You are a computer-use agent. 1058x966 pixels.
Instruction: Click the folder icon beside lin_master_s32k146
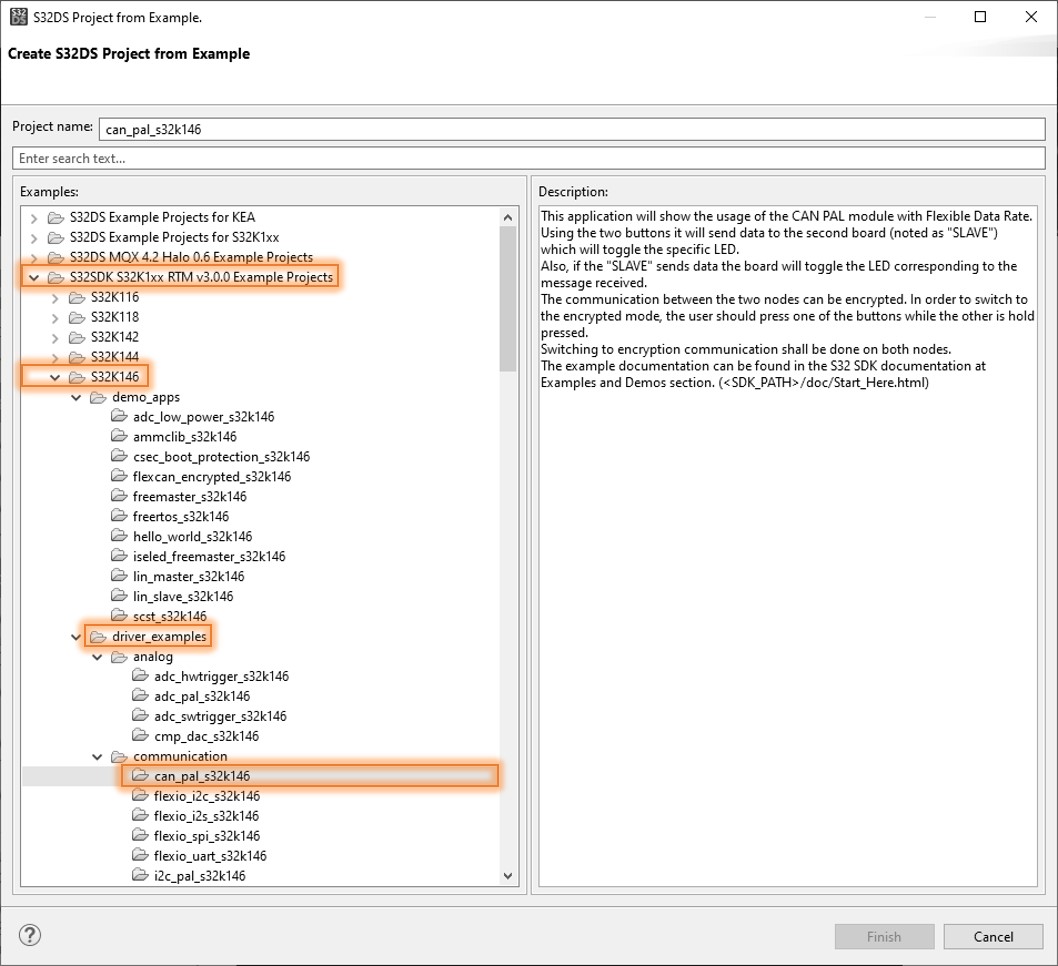(x=120, y=576)
